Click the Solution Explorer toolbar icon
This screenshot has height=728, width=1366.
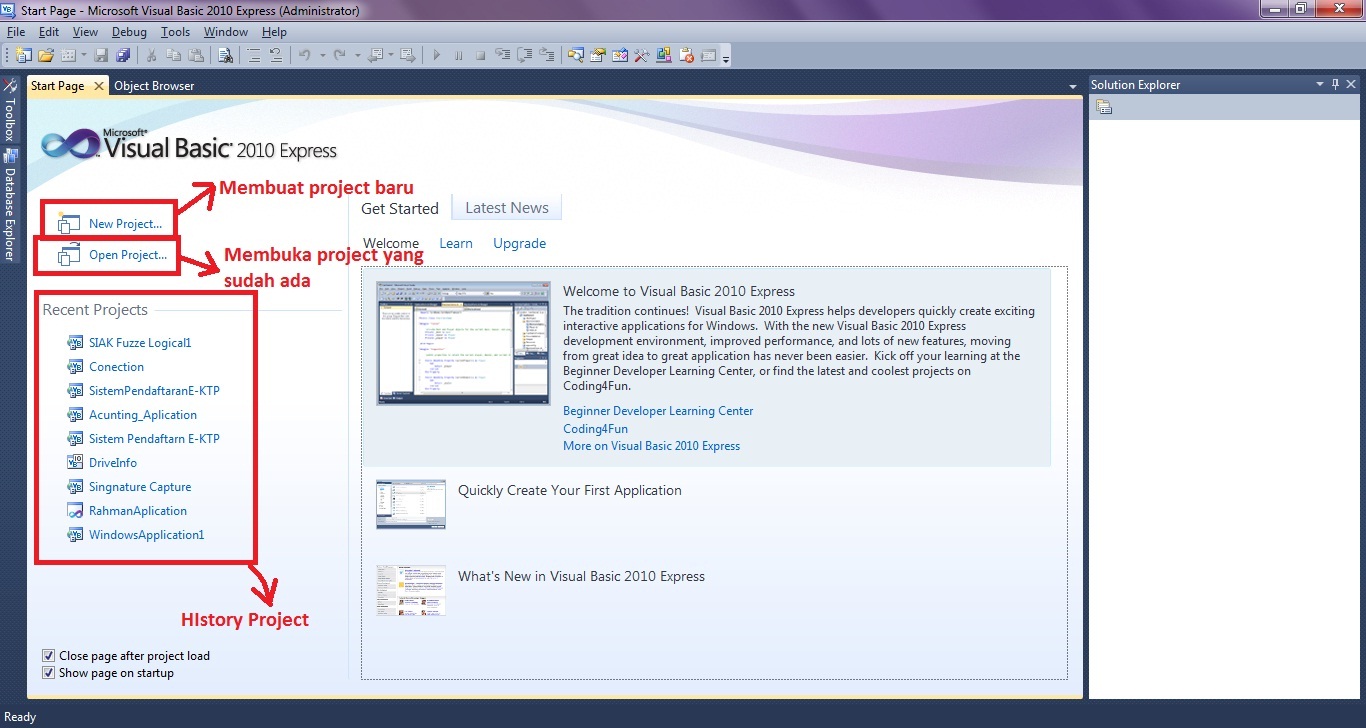point(575,55)
